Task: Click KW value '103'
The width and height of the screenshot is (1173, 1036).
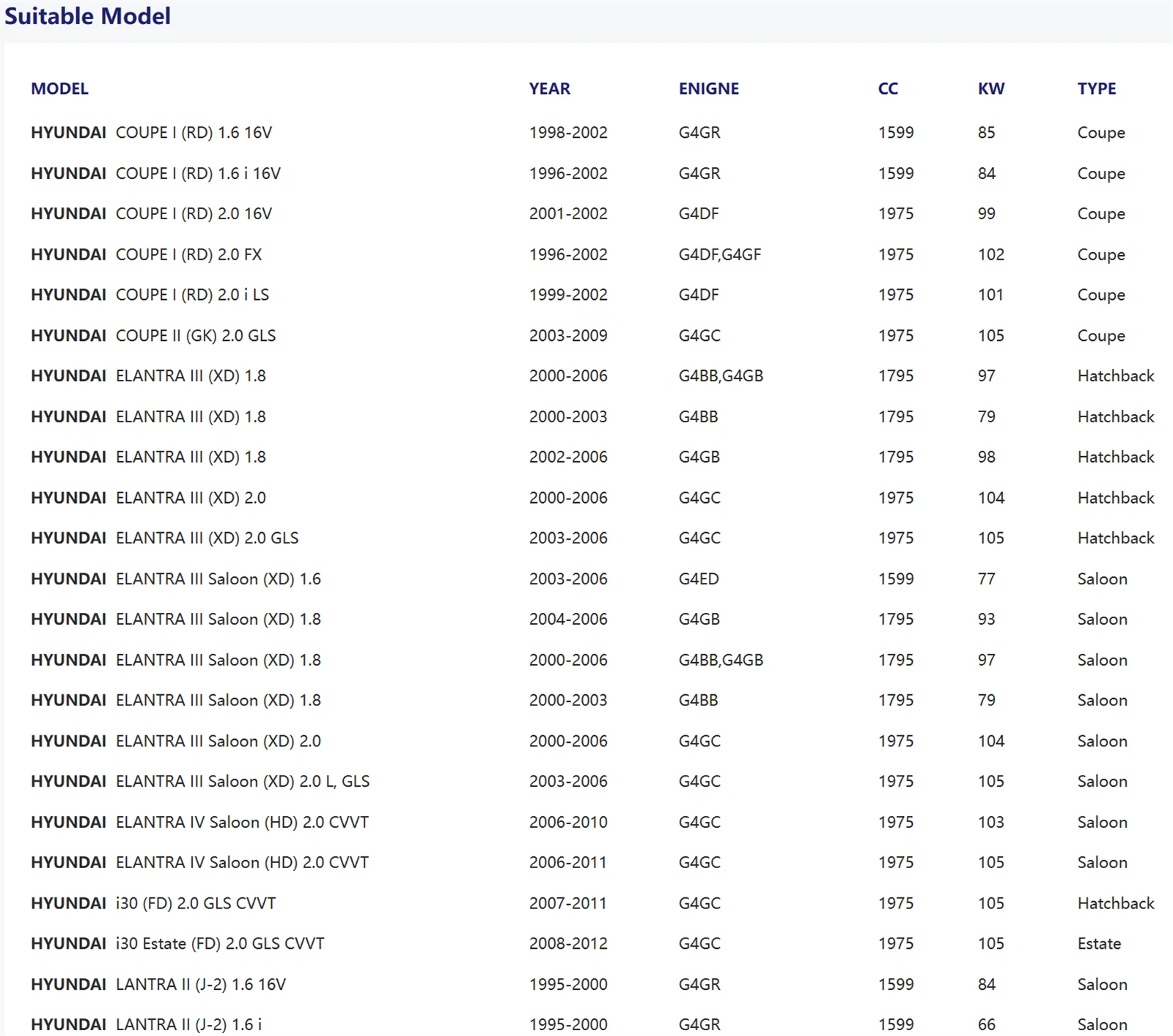Action: (991, 823)
